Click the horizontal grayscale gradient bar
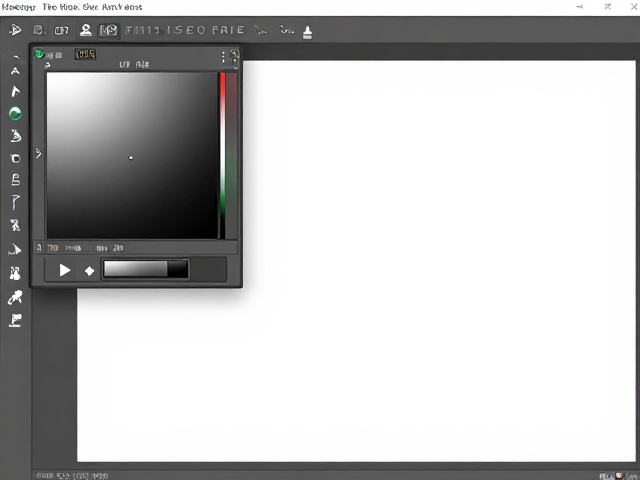Image resolution: width=640 pixels, height=480 pixels. [146, 269]
